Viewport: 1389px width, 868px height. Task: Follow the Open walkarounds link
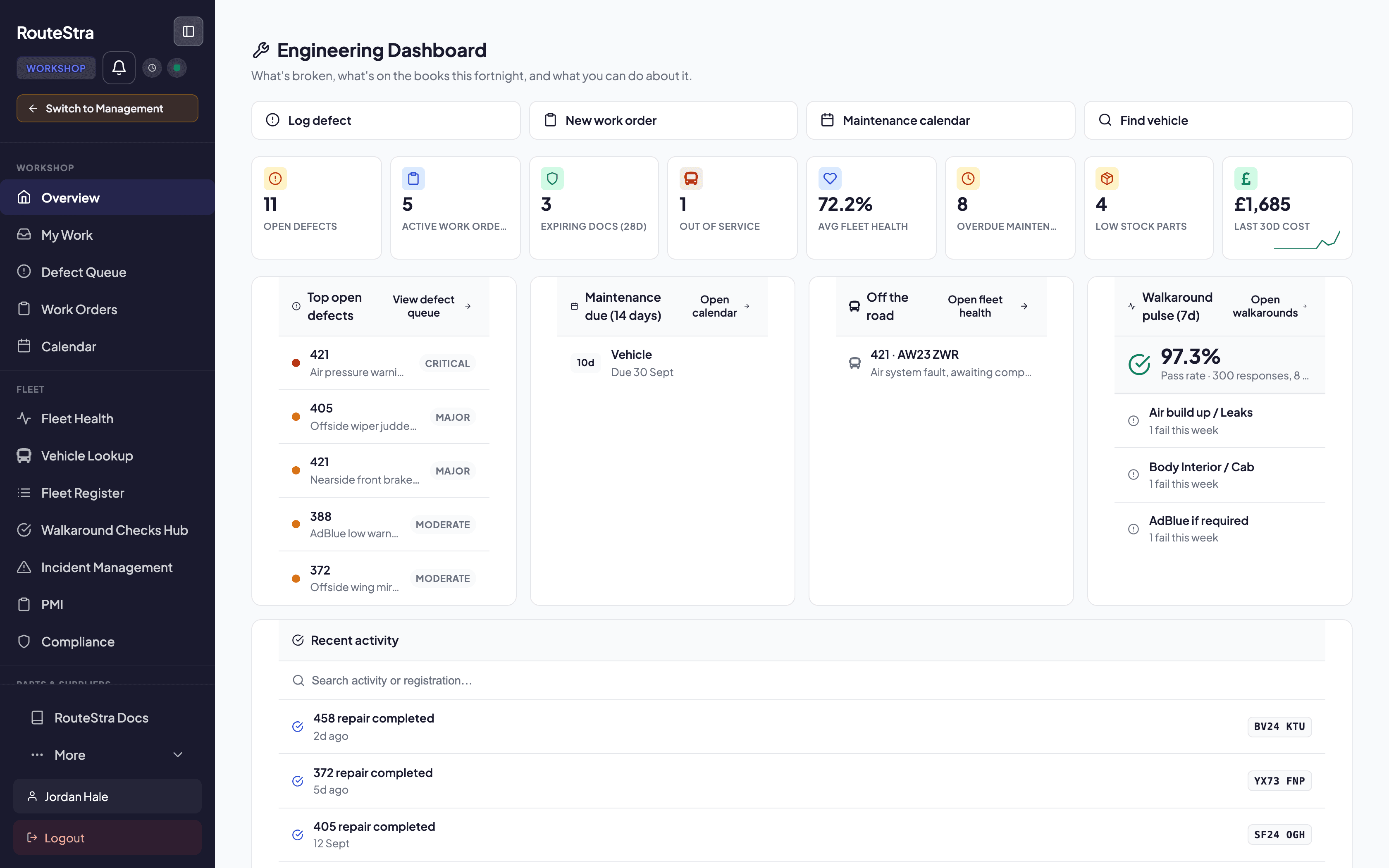(x=1270, y=306)
